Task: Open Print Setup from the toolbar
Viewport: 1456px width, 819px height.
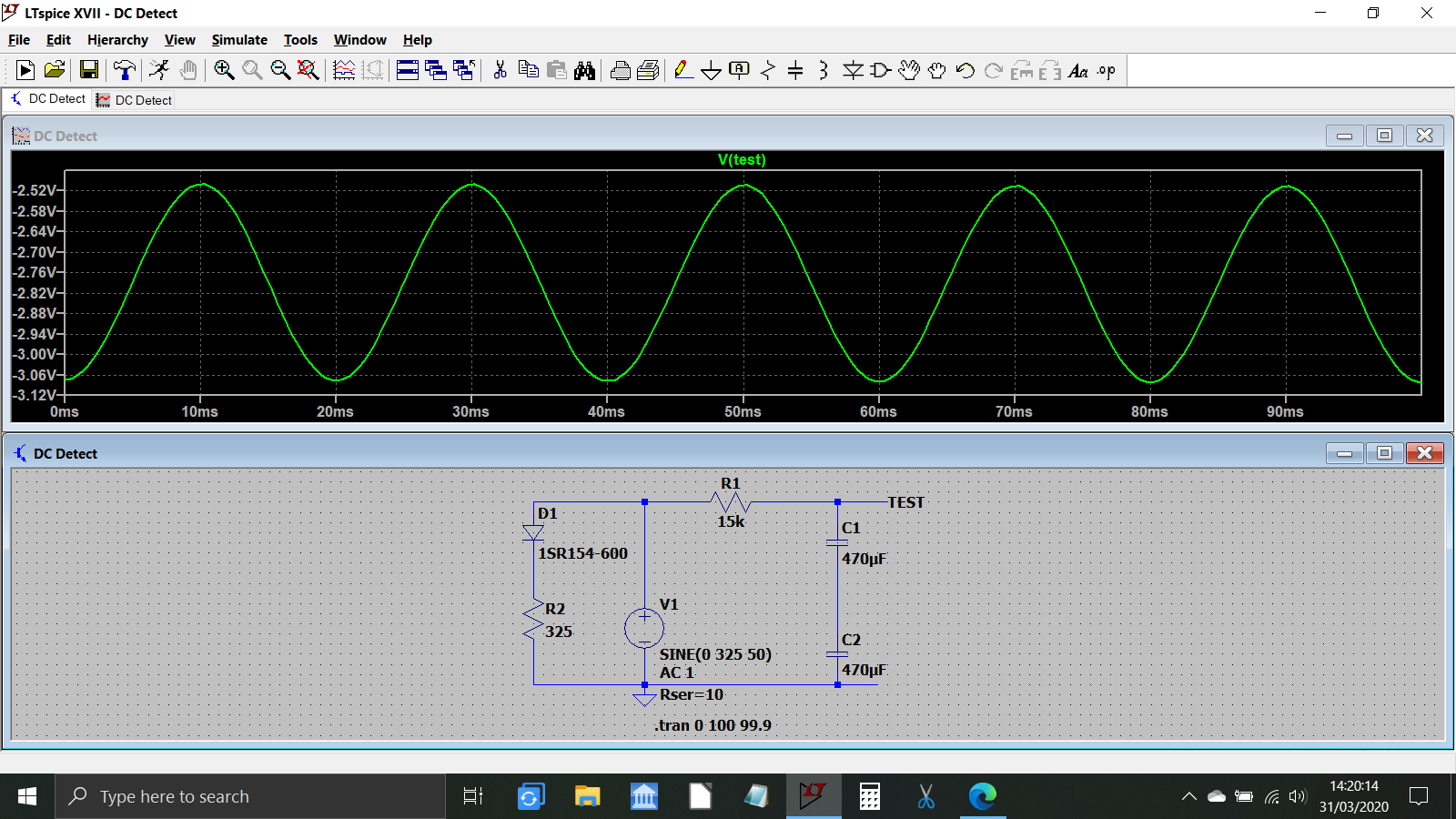Action: pos(621,70)
